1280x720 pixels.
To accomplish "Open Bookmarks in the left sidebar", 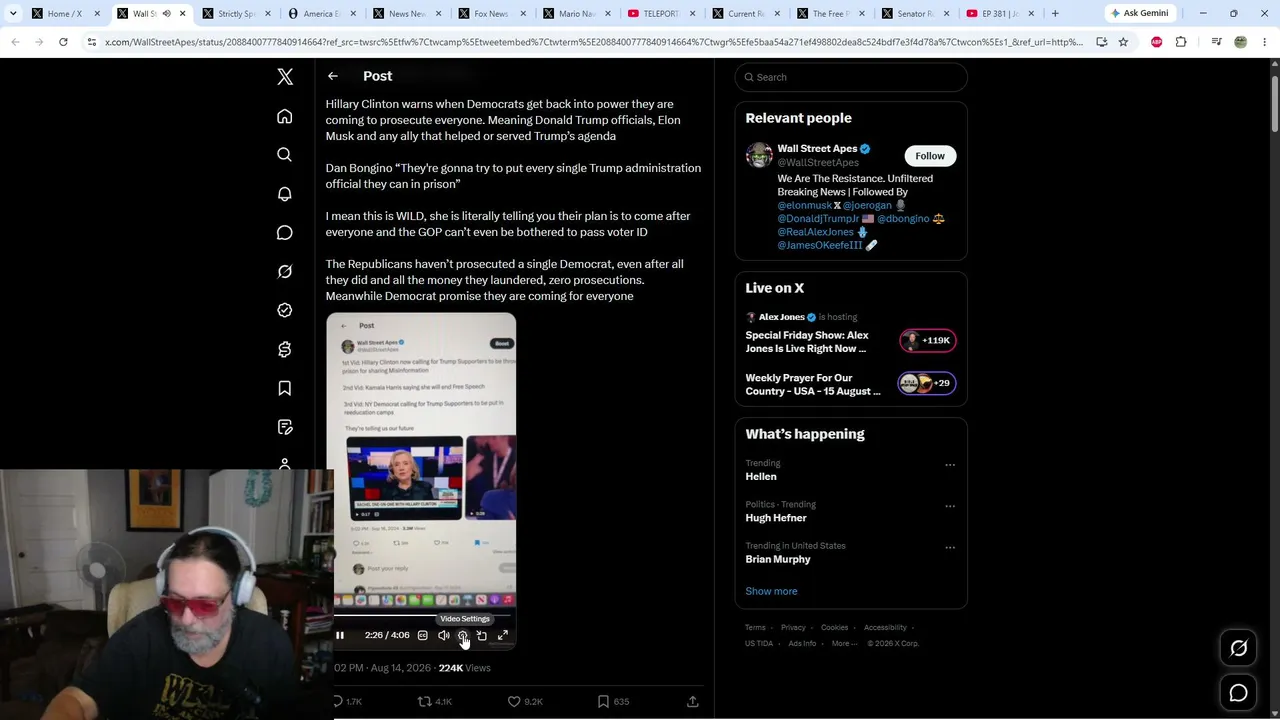I will tap(285, 388).
